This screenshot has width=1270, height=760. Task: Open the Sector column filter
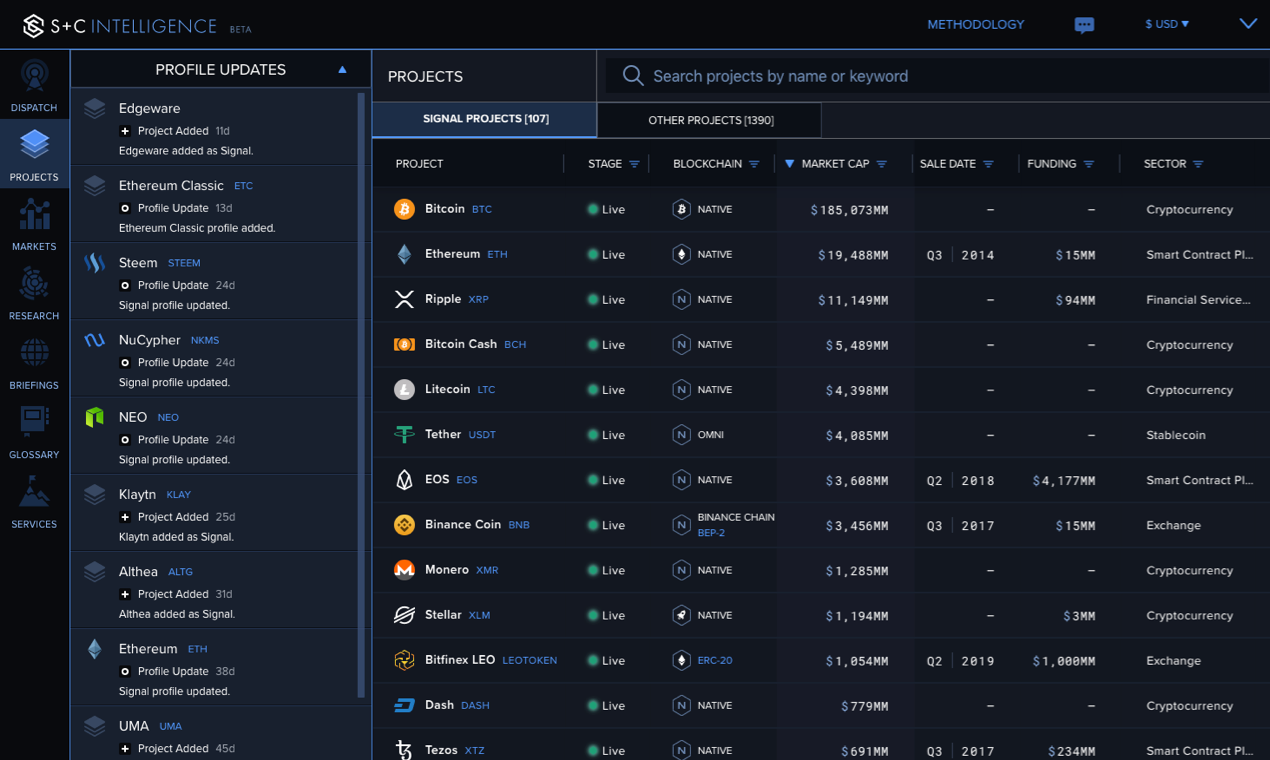pos(1198,164)
